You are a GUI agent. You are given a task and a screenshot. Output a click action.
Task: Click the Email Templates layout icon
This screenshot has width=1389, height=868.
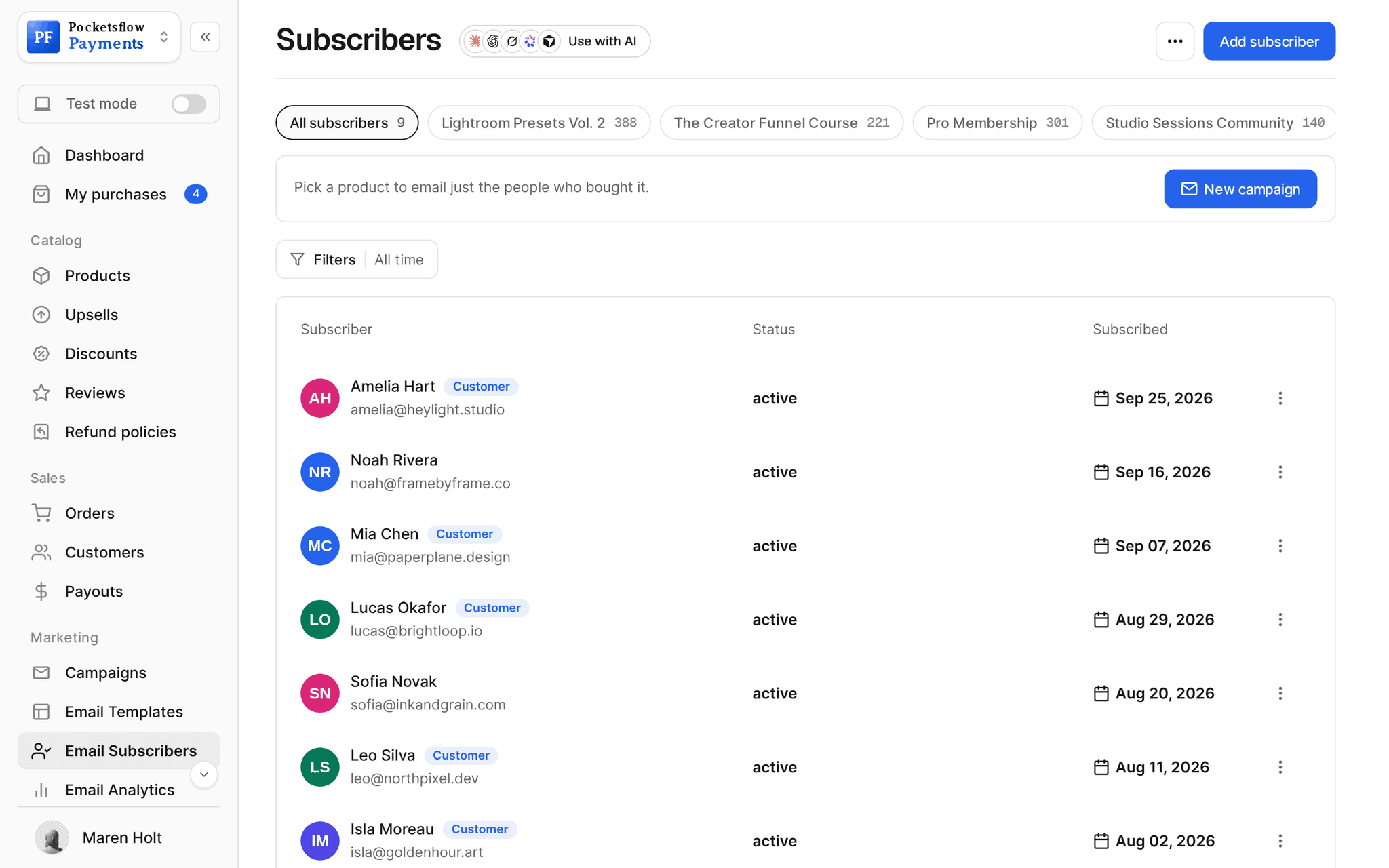(x=41, y=712)
